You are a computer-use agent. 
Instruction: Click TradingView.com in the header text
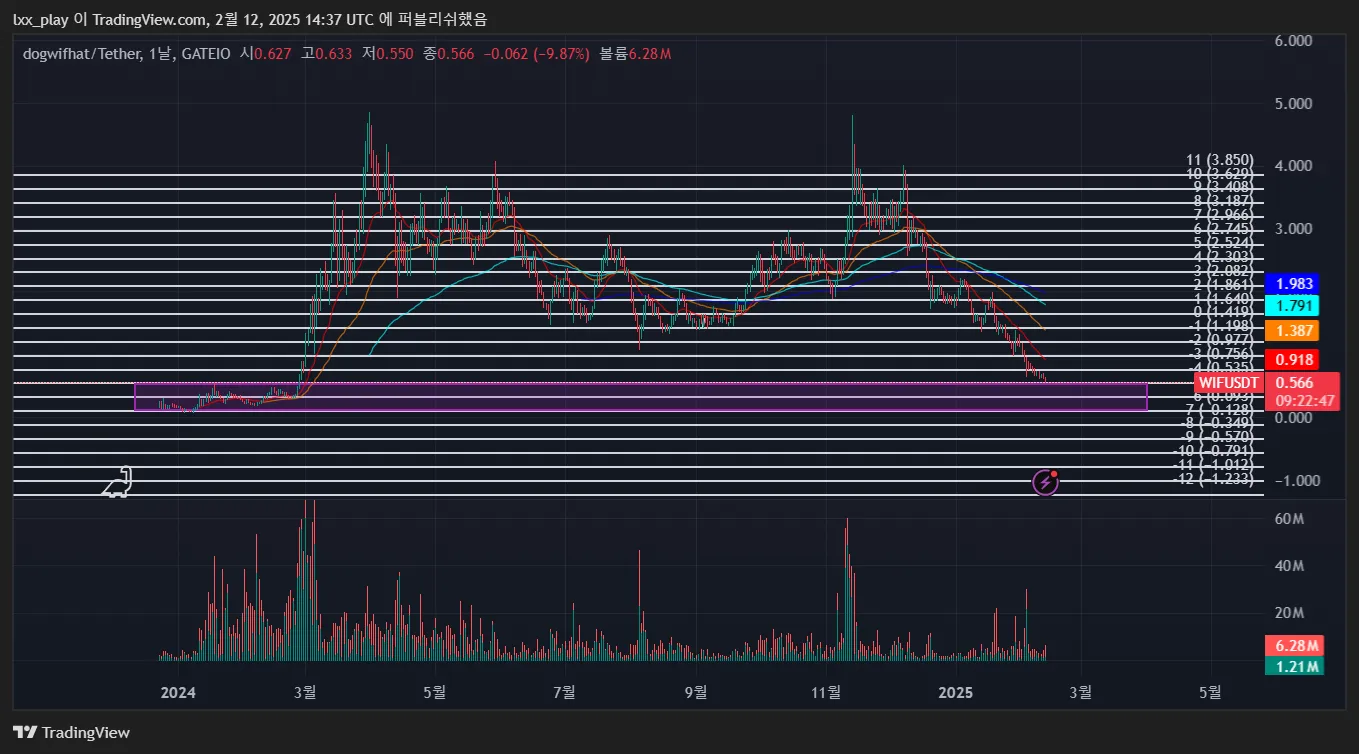pos(149,19)
